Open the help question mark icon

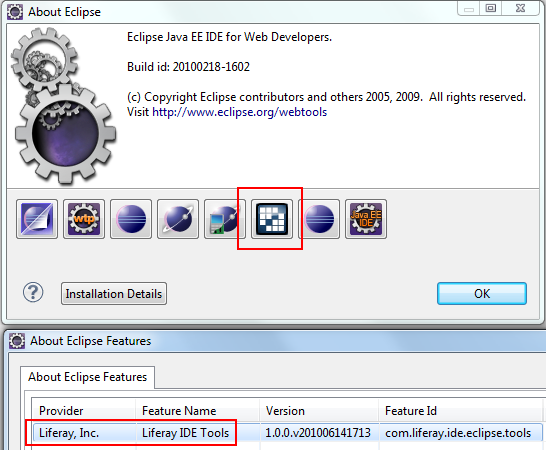(33, 293)
